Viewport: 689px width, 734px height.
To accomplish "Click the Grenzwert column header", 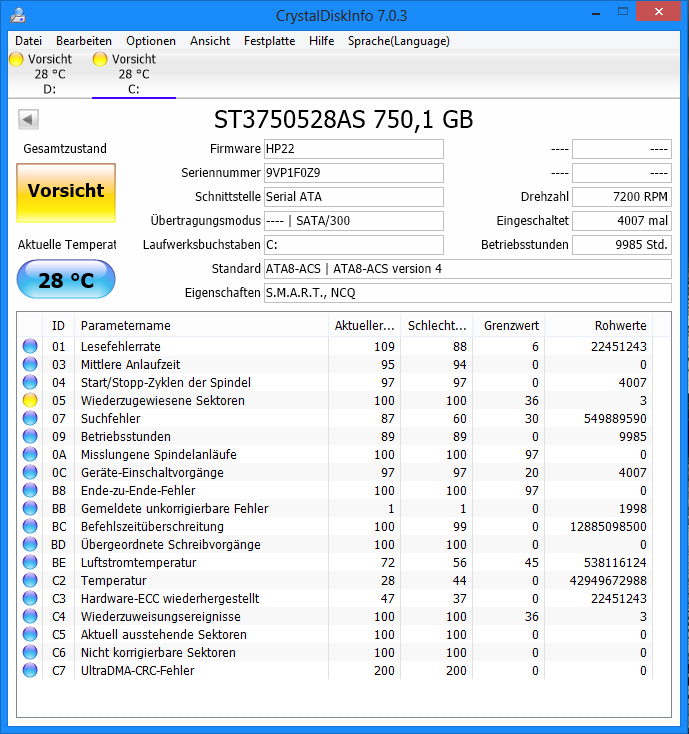I will [508, 325].
